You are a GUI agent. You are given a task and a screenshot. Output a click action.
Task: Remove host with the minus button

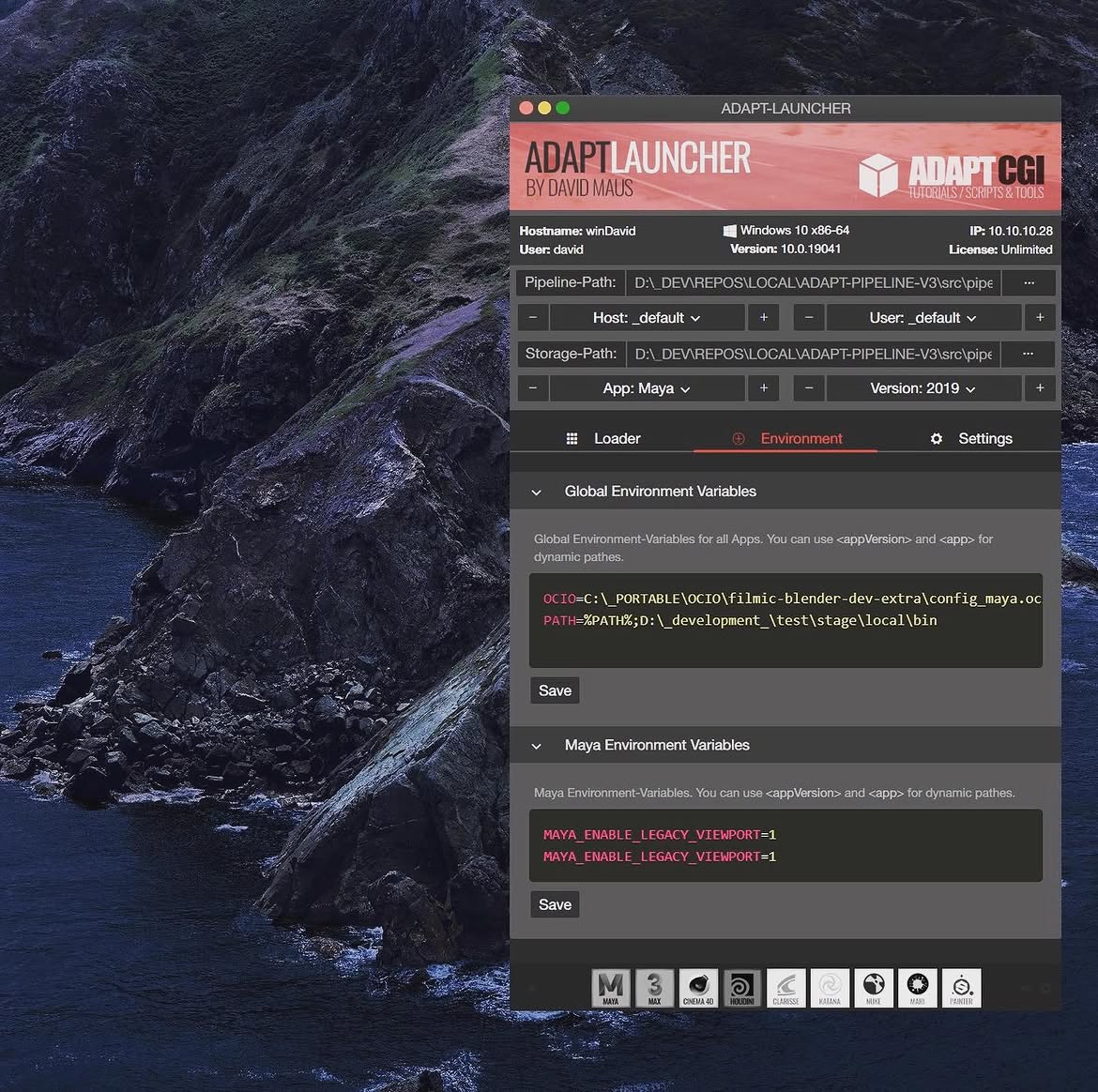[533, 318]
